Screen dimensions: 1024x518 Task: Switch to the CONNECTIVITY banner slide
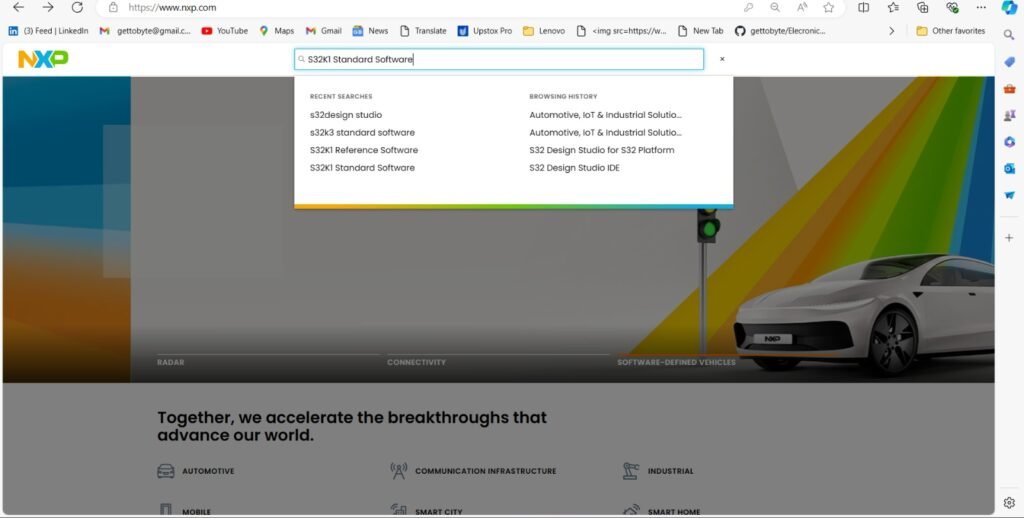click(417, 362)
